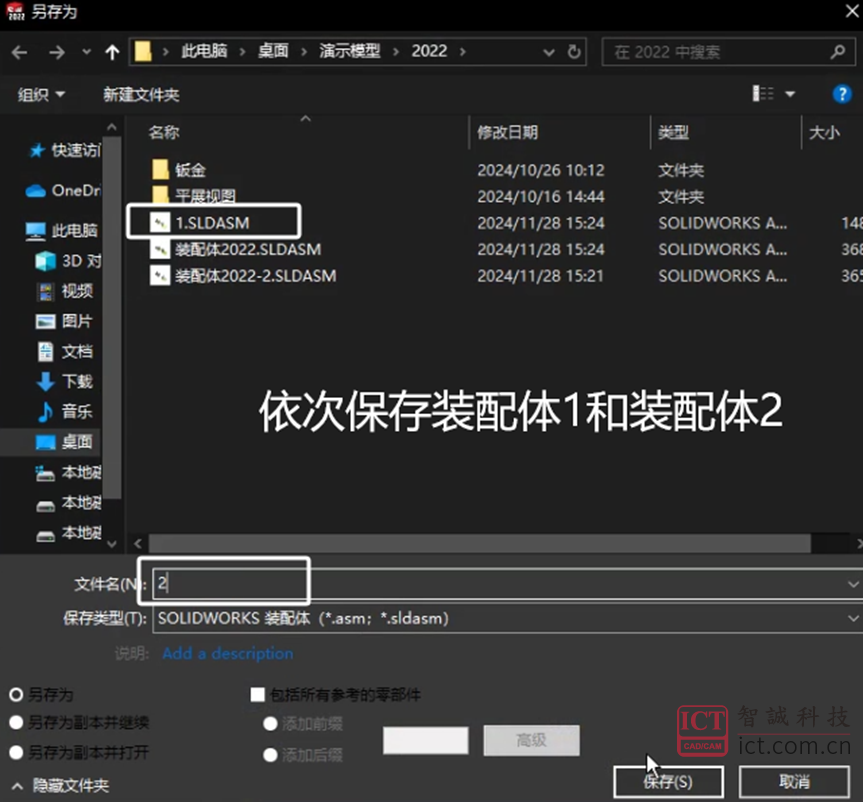The width and height of the screenshot is (863, 802).
Task: Open the help question mark icon
Action: pyautogui.click(x=842, y=94)
